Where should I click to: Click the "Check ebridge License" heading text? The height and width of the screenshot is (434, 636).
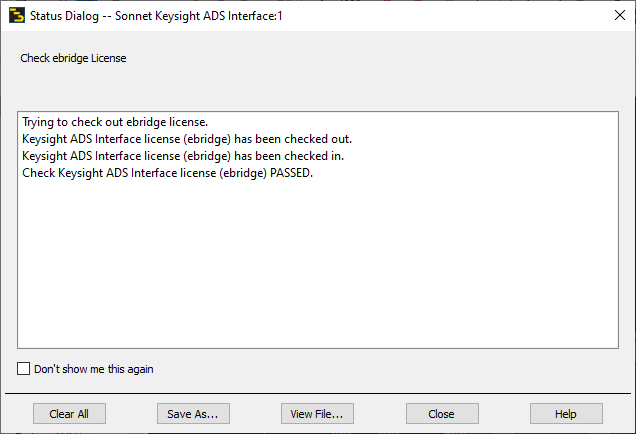(73, 58)
